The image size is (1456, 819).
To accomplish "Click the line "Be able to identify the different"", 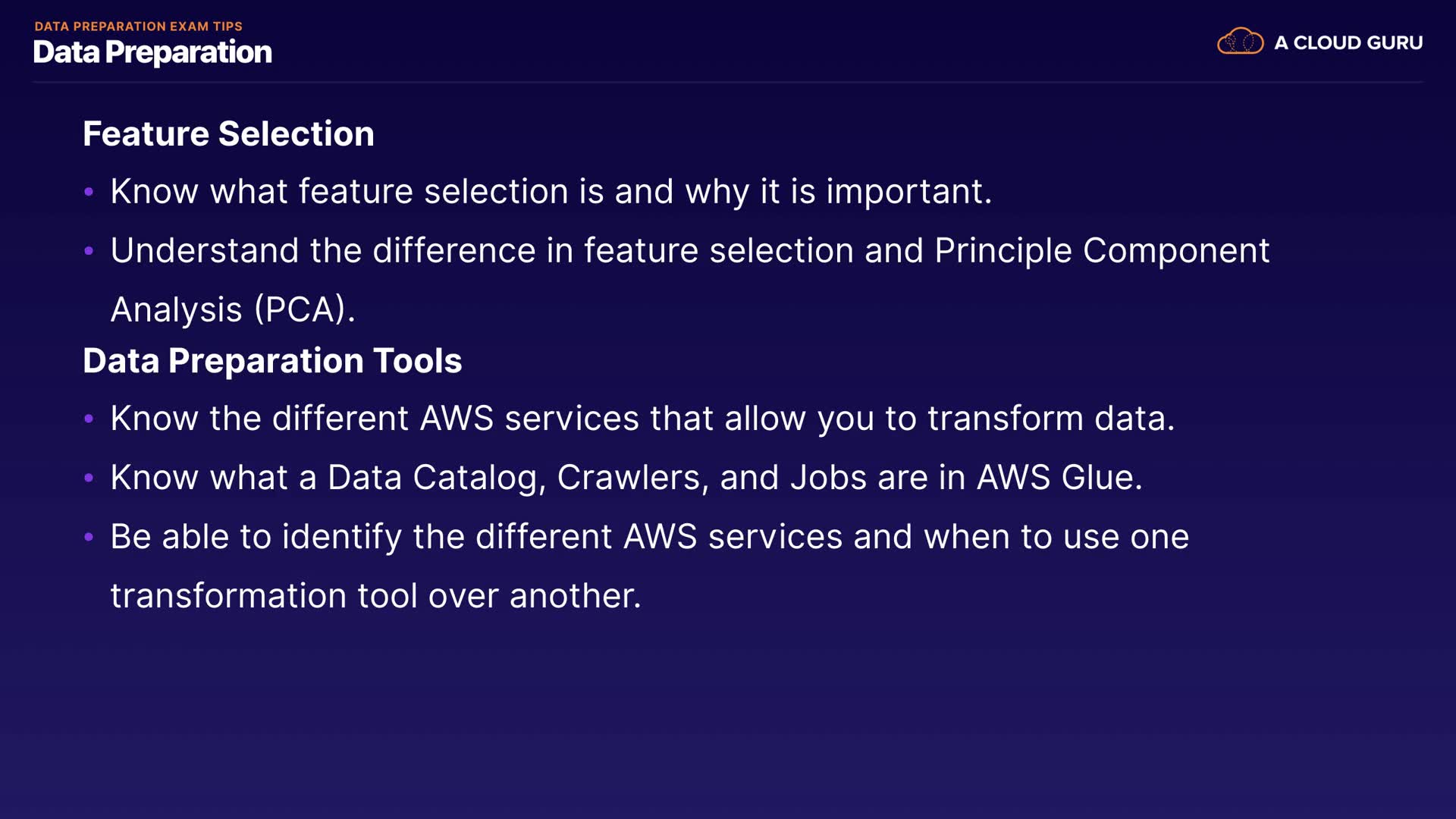I will point(649,537).
